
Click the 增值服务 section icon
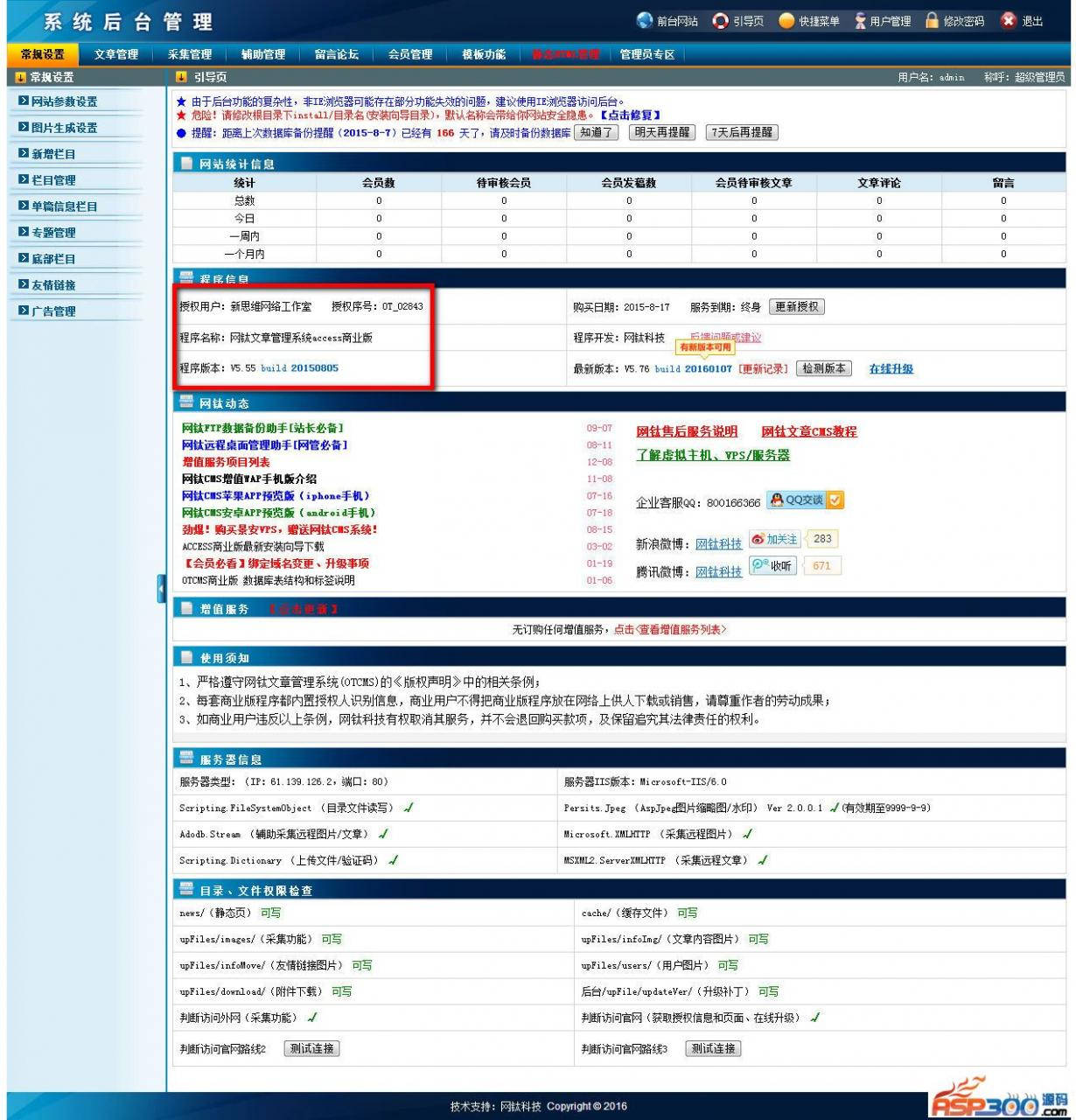click(x=186, y=608)
